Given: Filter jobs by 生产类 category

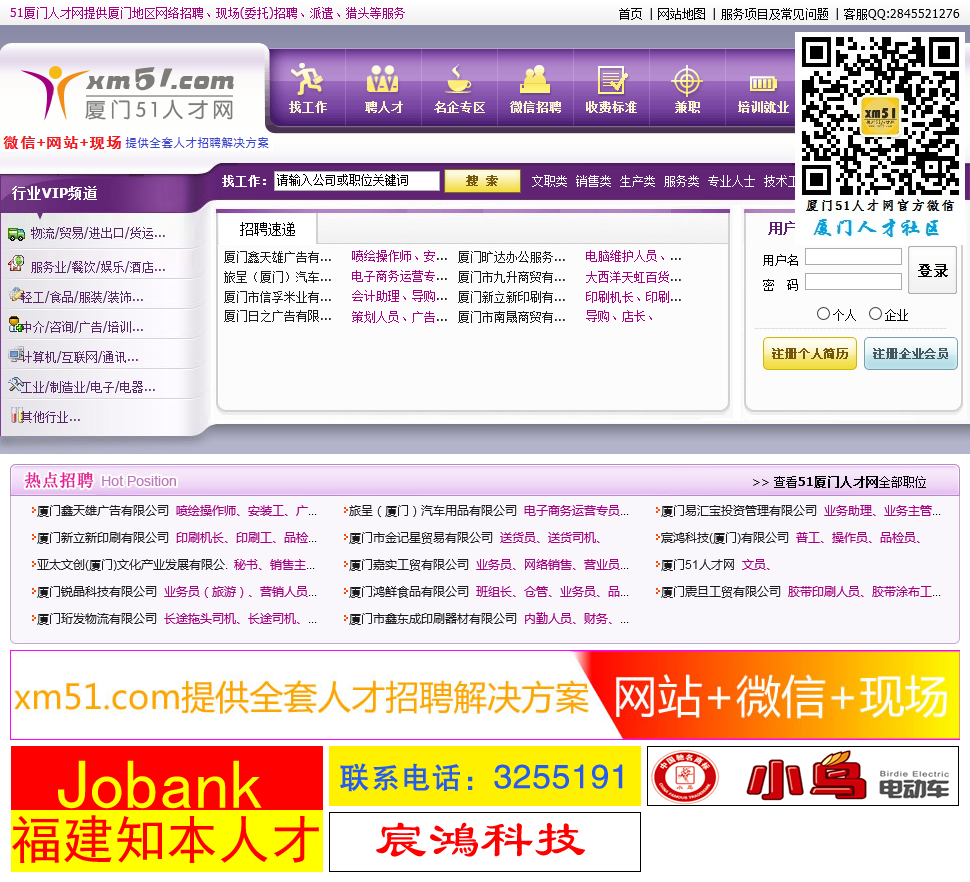Looking at the screenshot, I should click(637, 181).
